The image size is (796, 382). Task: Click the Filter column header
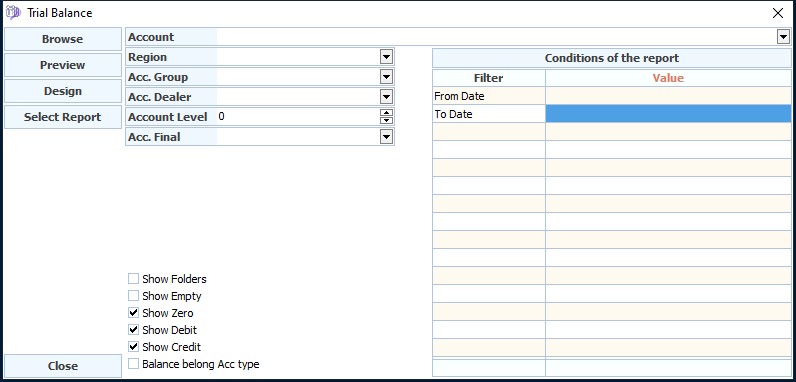489,78
